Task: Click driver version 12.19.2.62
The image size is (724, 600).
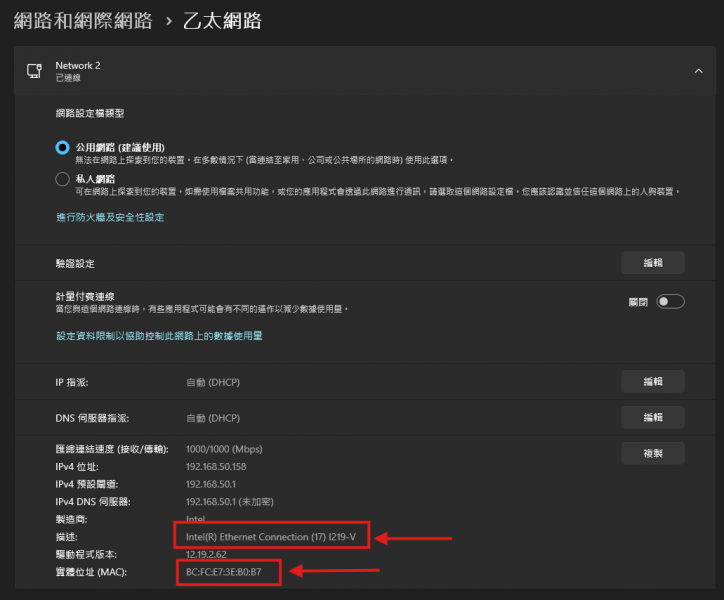Action: tap(206, 555)
